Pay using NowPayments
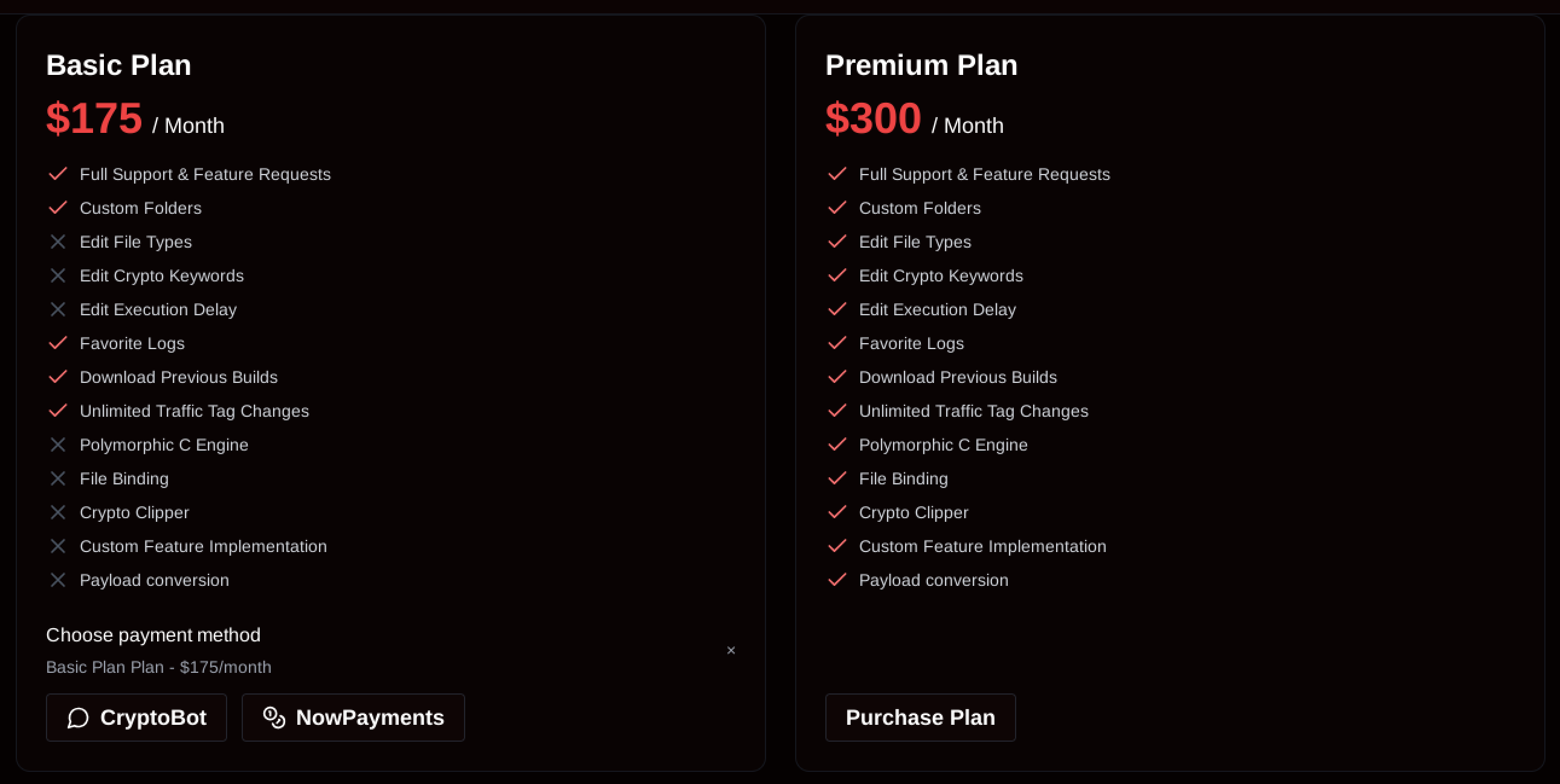 (x=353, y=718)
